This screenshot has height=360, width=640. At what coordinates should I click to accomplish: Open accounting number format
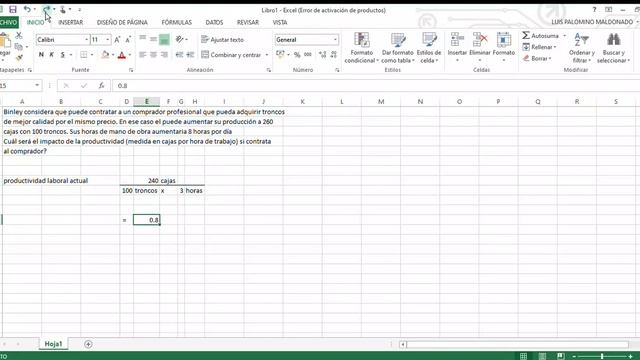click(280, 55)
